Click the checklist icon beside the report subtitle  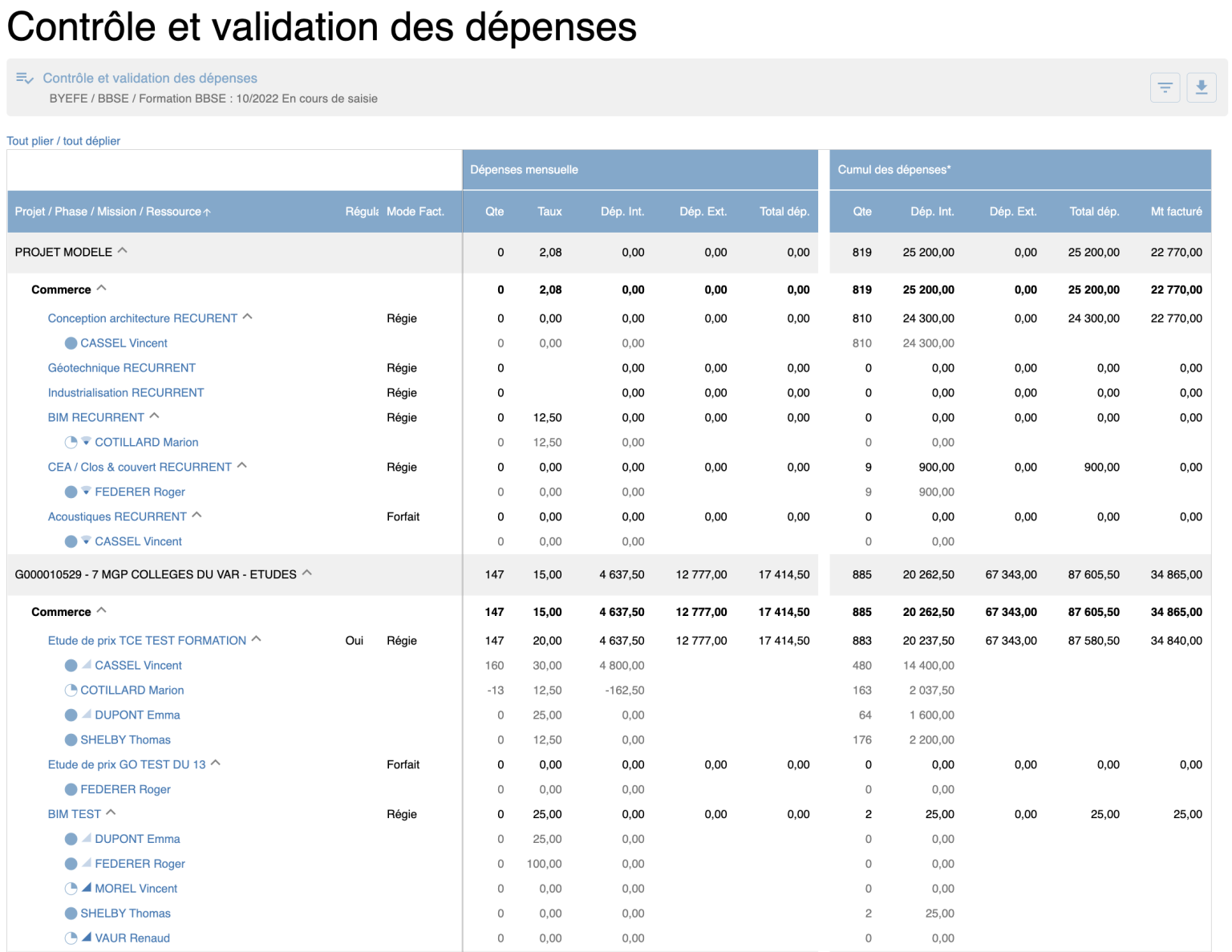(25, 79)
